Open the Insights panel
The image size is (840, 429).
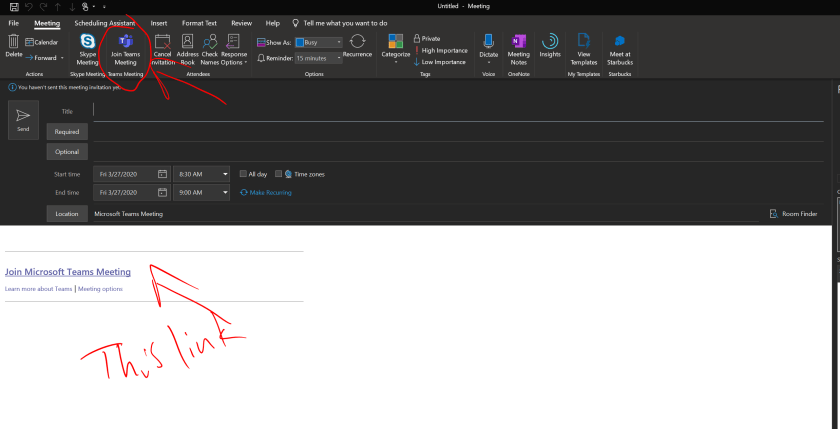point(549,43)
